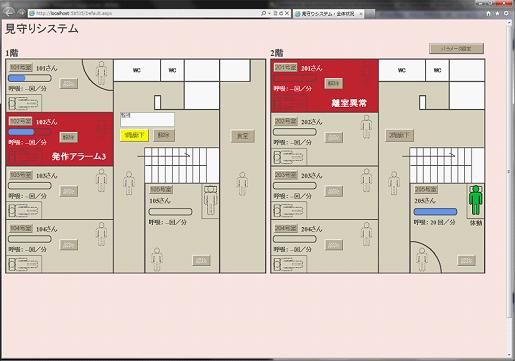Open a new browser tab

pos(369,14)
